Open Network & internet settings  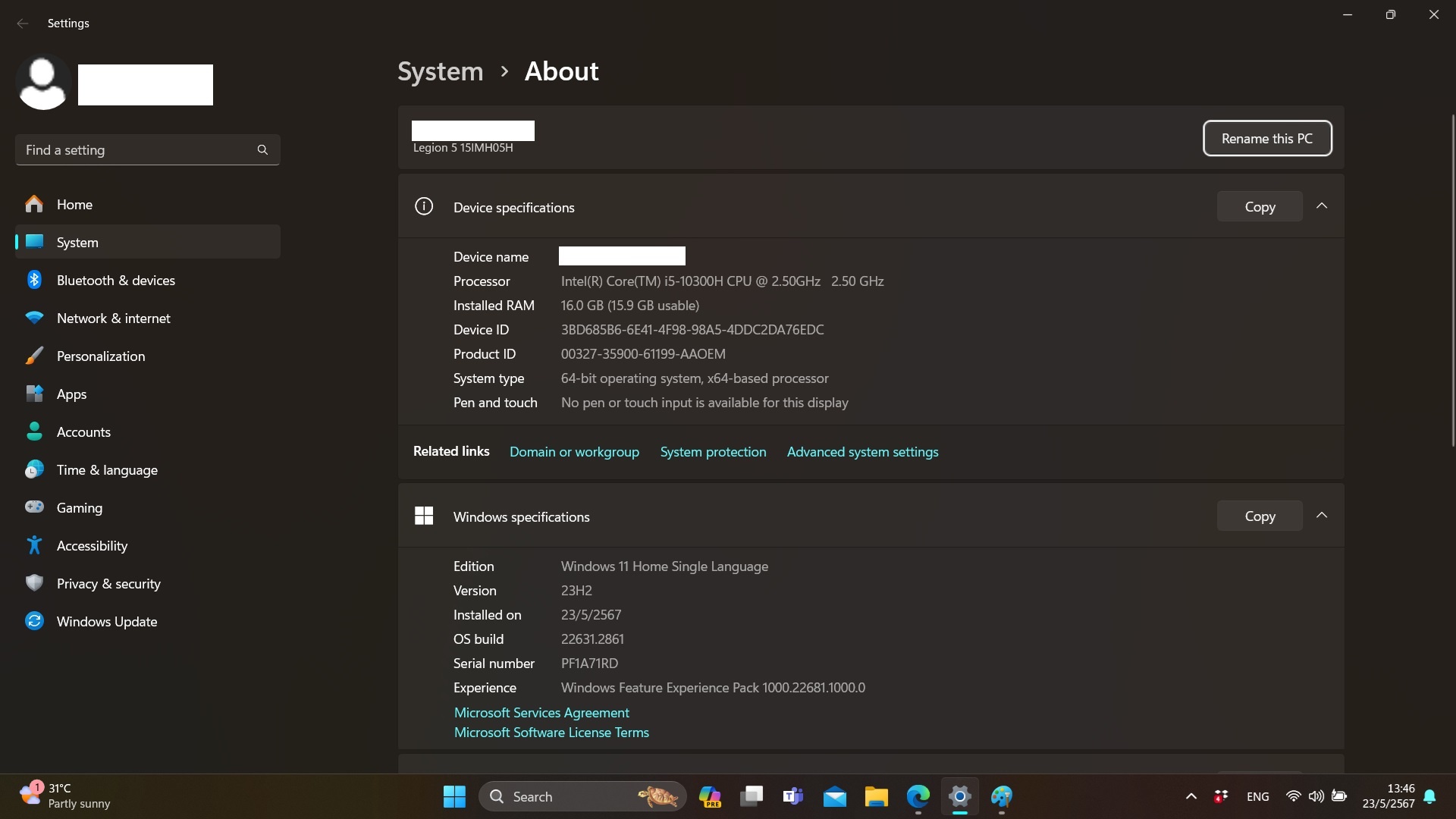(148, 318)
